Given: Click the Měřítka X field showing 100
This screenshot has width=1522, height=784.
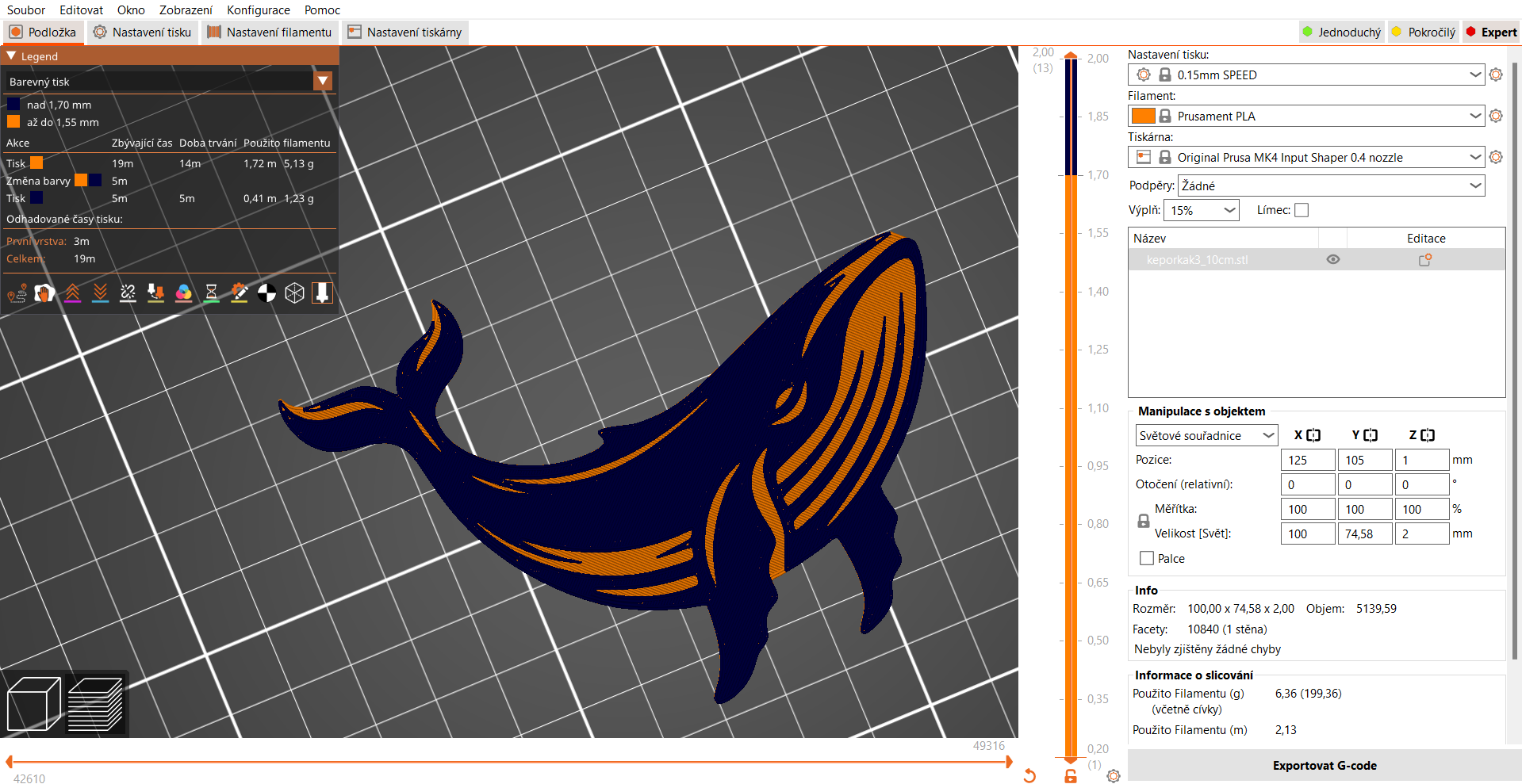Looking at the screenshot, I should point(1308,509).
